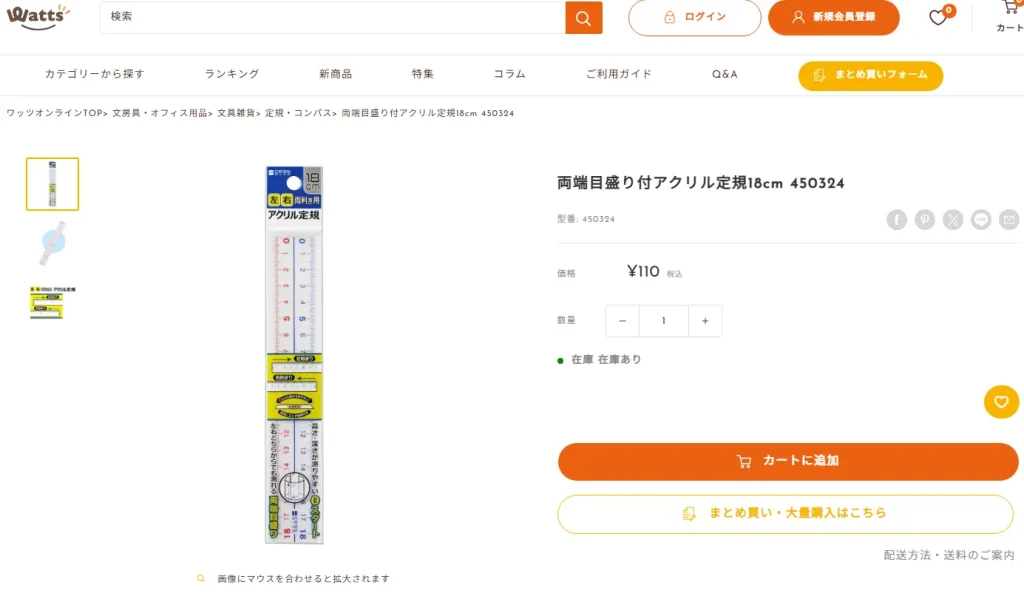Share the product by email icon
The width and height of the screenshot is (1024, 602).
click(1008, 220)
